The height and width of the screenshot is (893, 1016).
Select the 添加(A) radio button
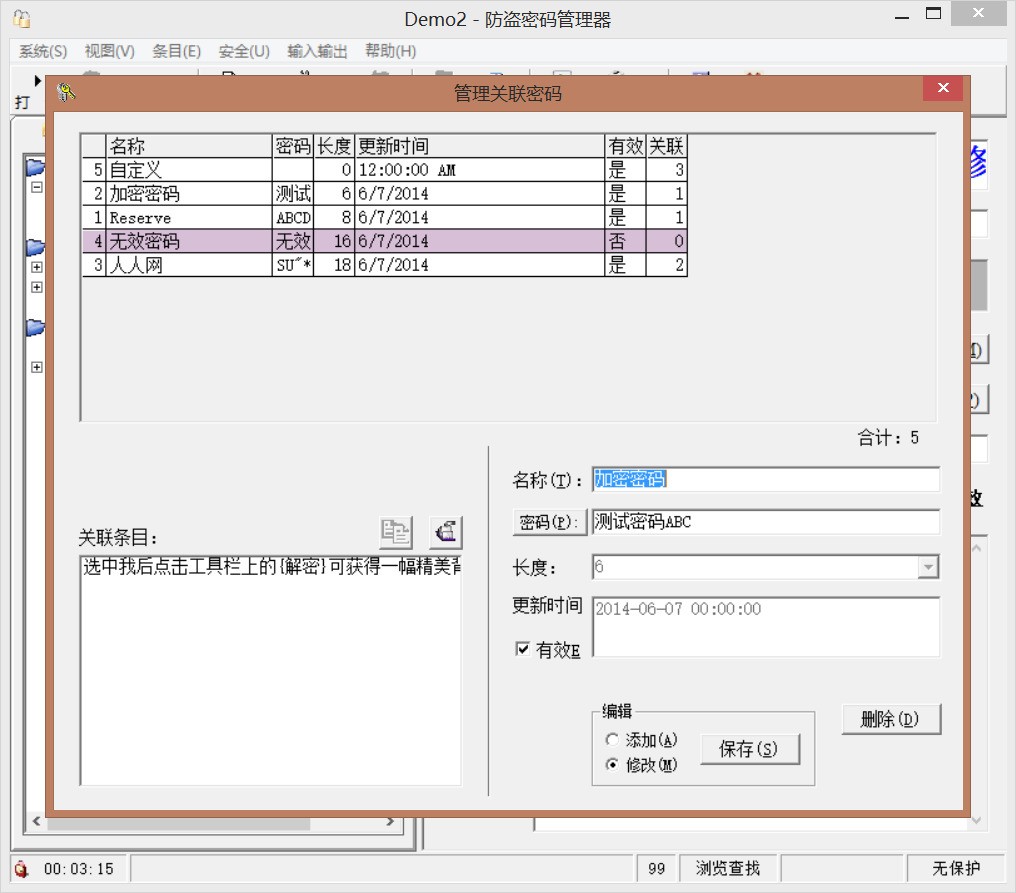pos(611,738)
